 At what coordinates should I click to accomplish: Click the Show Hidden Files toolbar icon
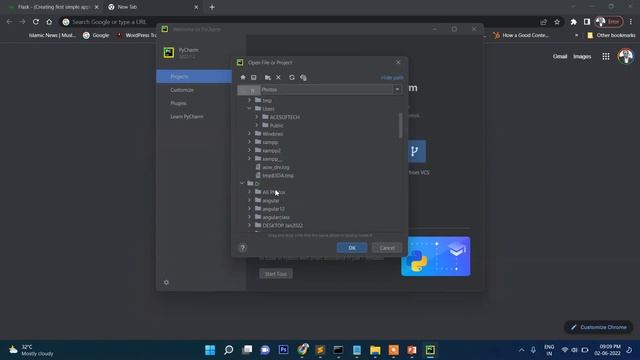303,77
